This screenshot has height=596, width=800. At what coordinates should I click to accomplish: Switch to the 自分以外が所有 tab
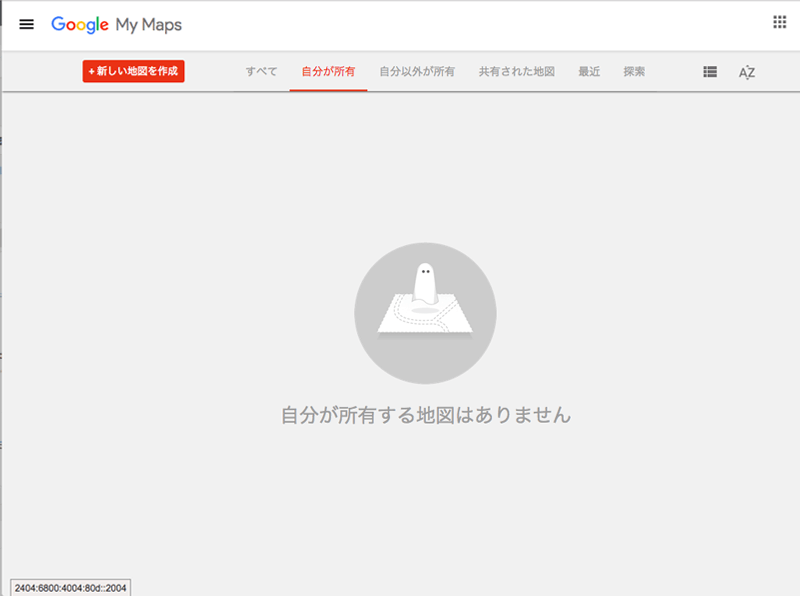tap(417, 72)
